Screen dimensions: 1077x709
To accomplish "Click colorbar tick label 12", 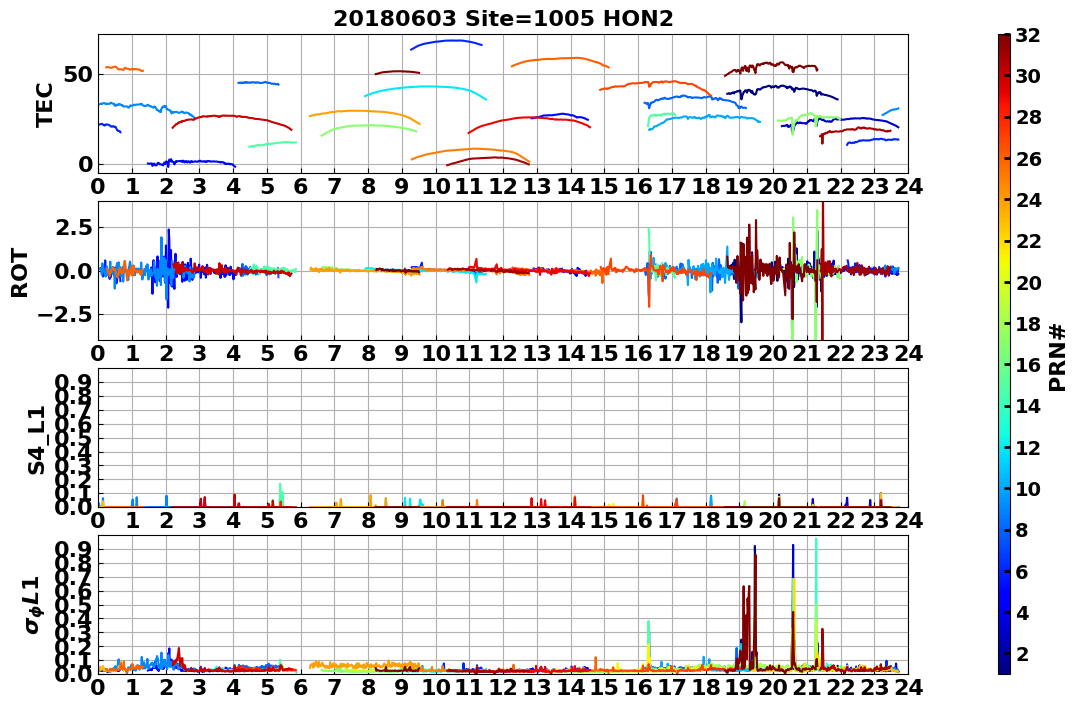I will tap(1028, 447).
